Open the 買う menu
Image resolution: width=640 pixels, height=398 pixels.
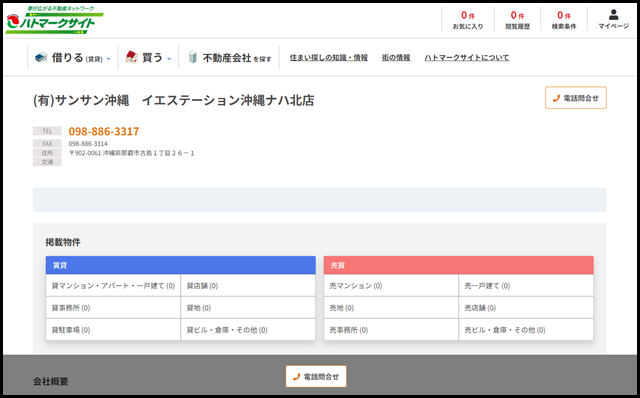[x=148, y=58]
